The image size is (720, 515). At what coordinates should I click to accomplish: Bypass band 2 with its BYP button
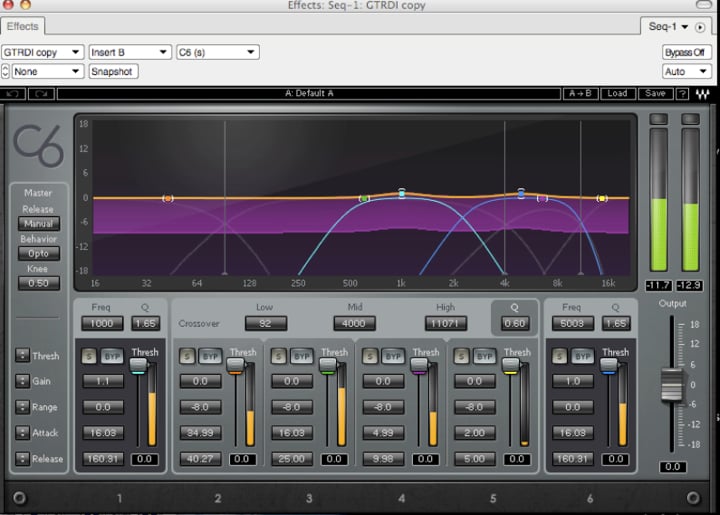pyautogui.click(x=210, y=356)
